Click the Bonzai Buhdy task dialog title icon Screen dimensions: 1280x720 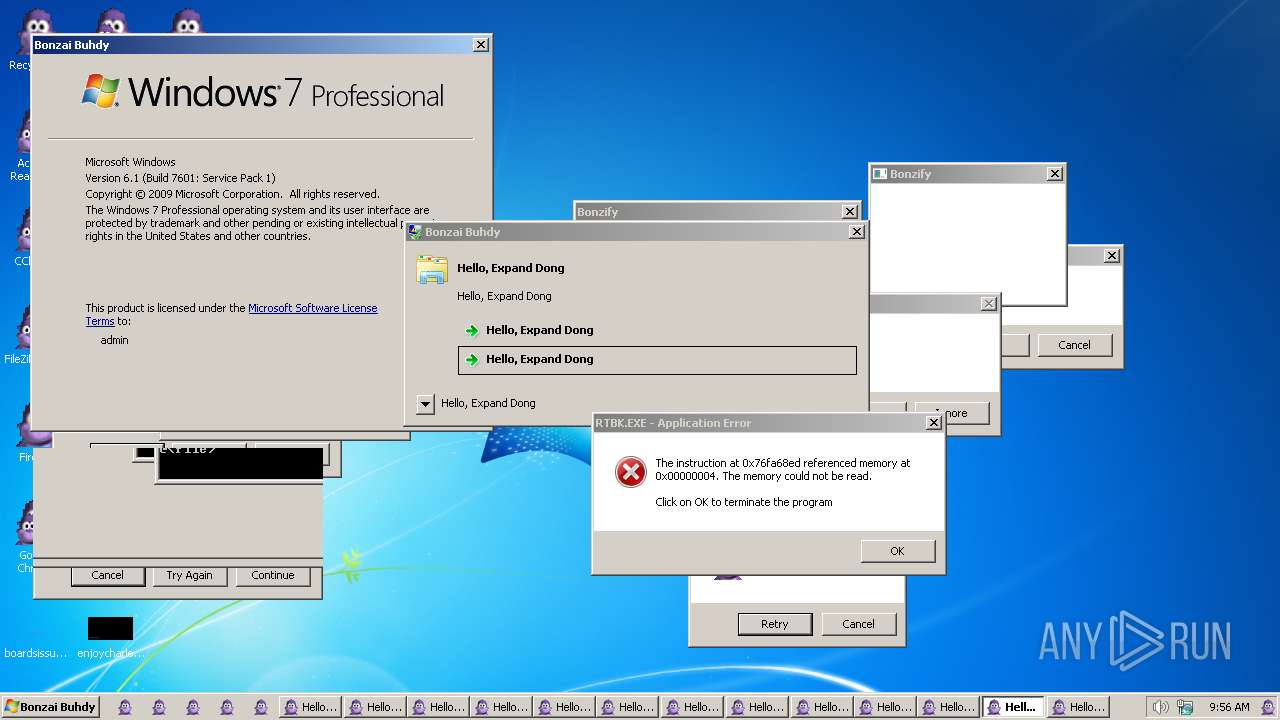pos(415,232)
